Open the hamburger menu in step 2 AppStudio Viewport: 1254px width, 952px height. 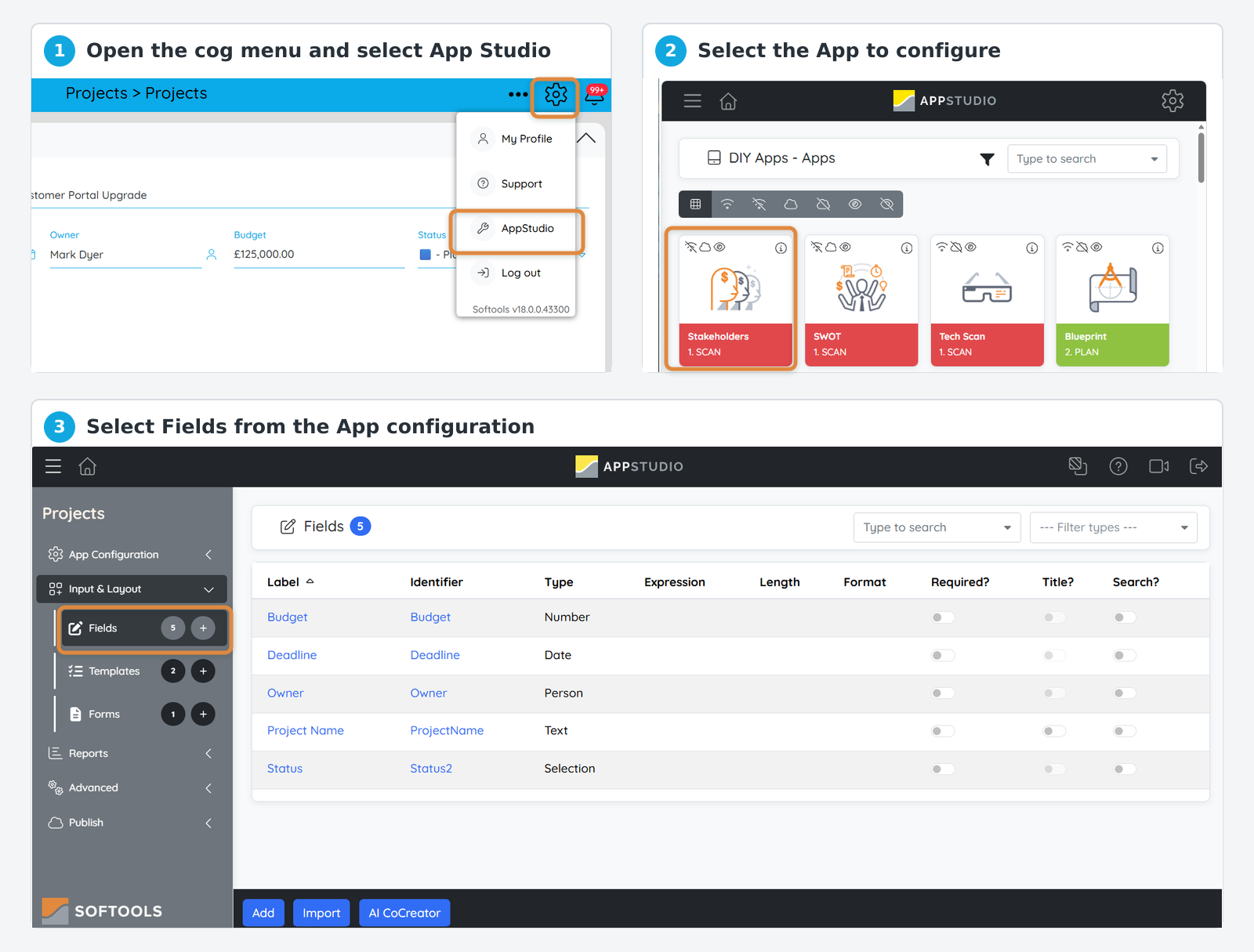pyautogui.click(x=692, y=101)
